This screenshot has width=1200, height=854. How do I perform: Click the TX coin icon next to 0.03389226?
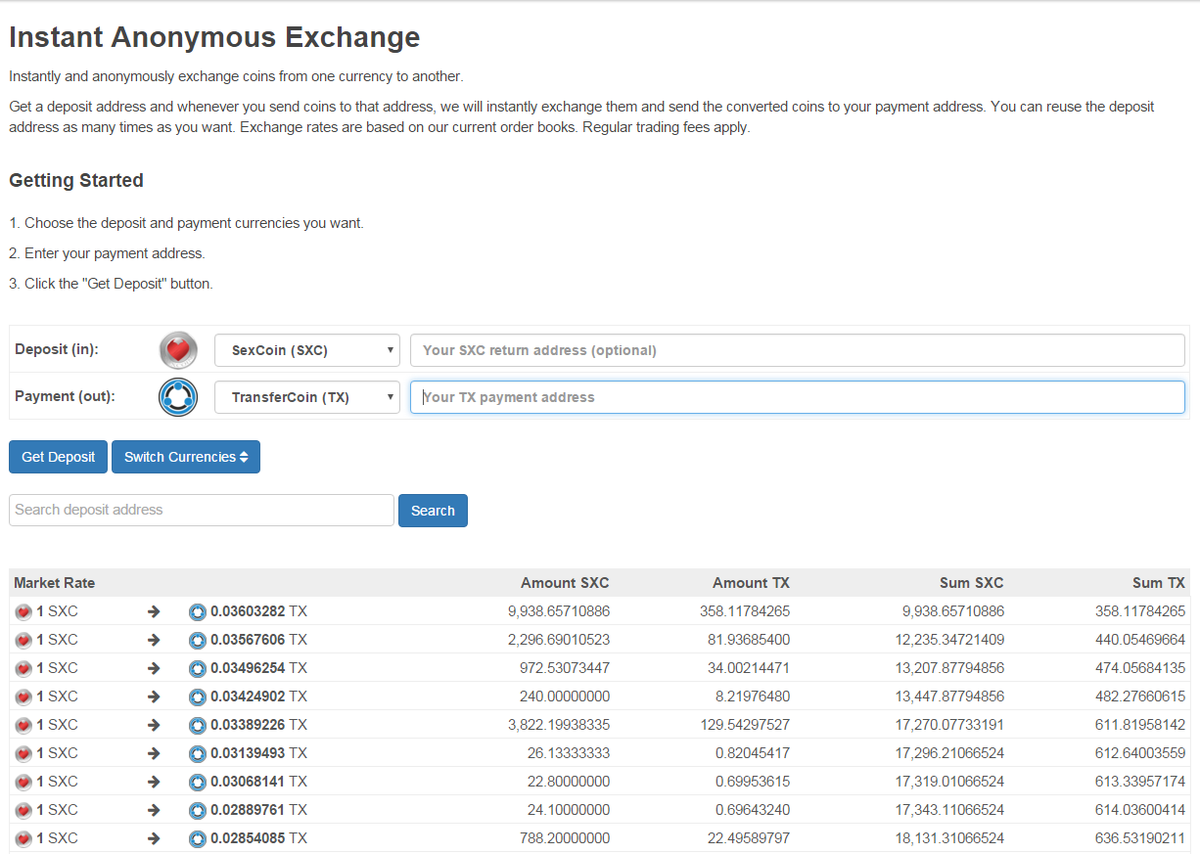pos(197,724)
